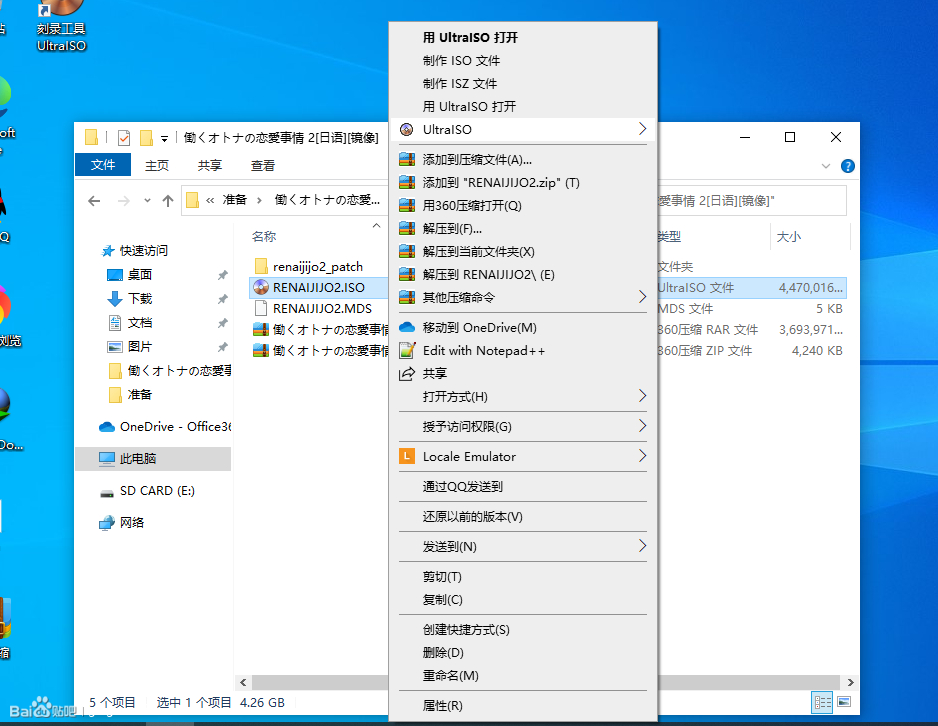
Task: Go up one folder level arrow
Action: point(168,201)
